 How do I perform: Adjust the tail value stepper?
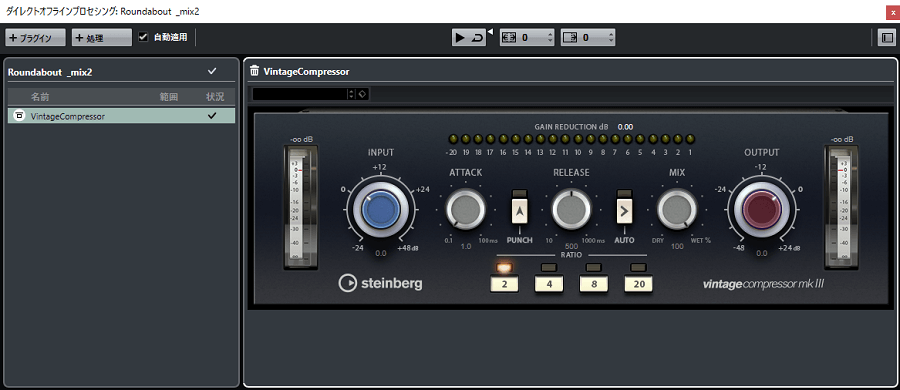[611, 38]
